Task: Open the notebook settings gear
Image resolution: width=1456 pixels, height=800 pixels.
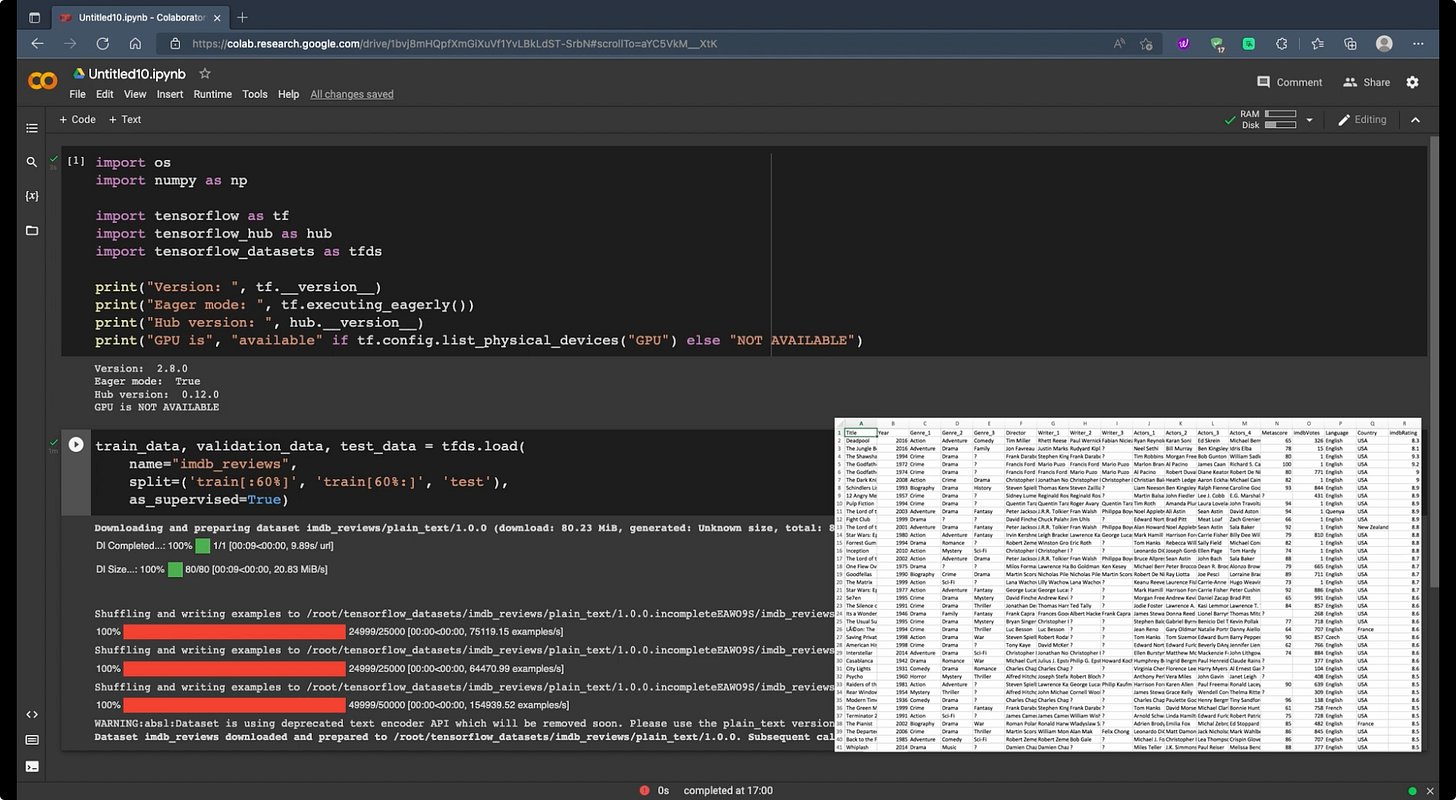Action: tap(1412, 82)
